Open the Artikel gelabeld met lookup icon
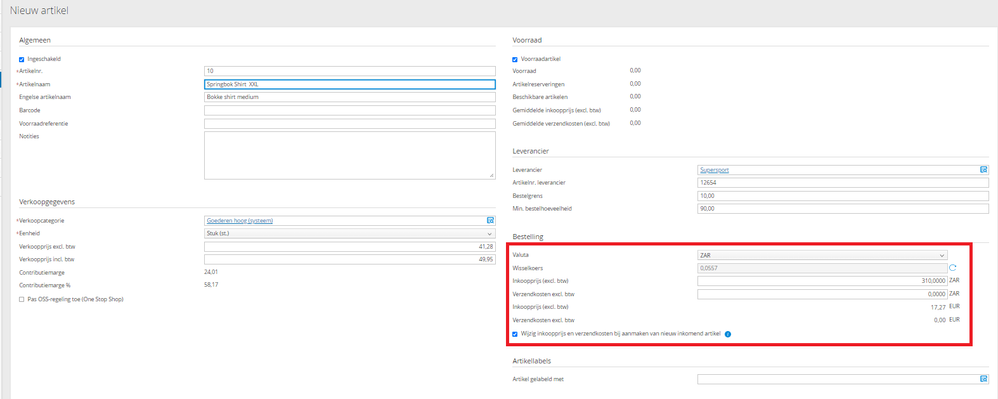 pos(983,379)
